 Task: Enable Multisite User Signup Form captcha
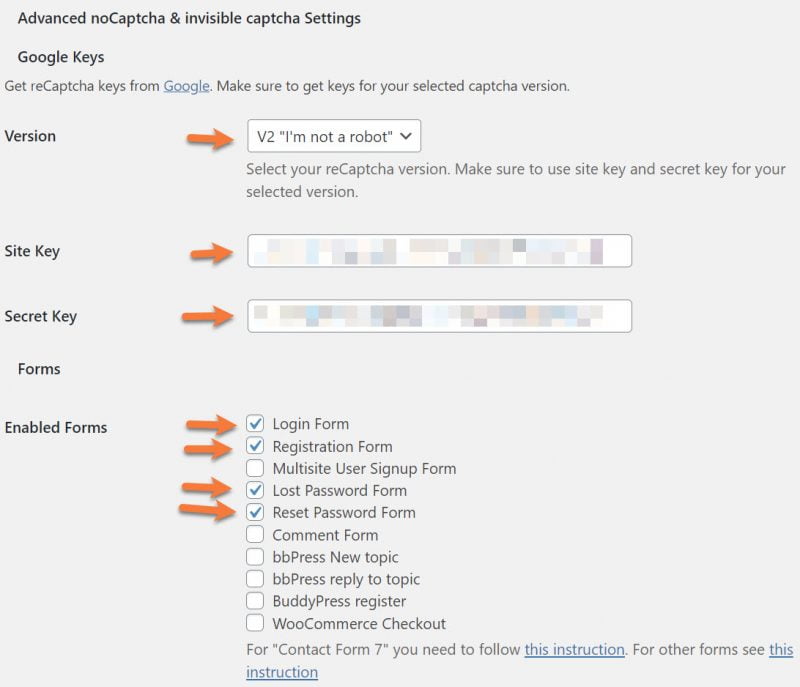256,468
